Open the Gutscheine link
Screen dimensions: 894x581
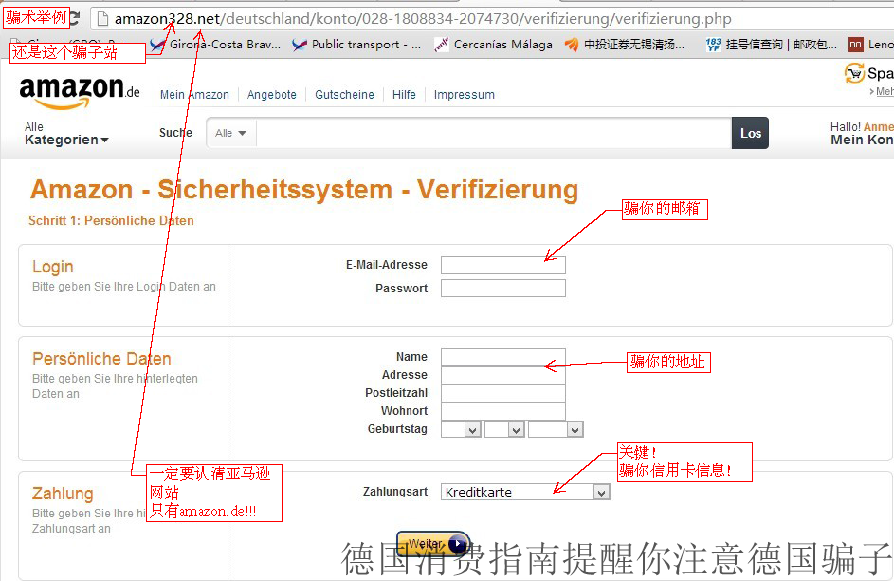click(345, 95)
